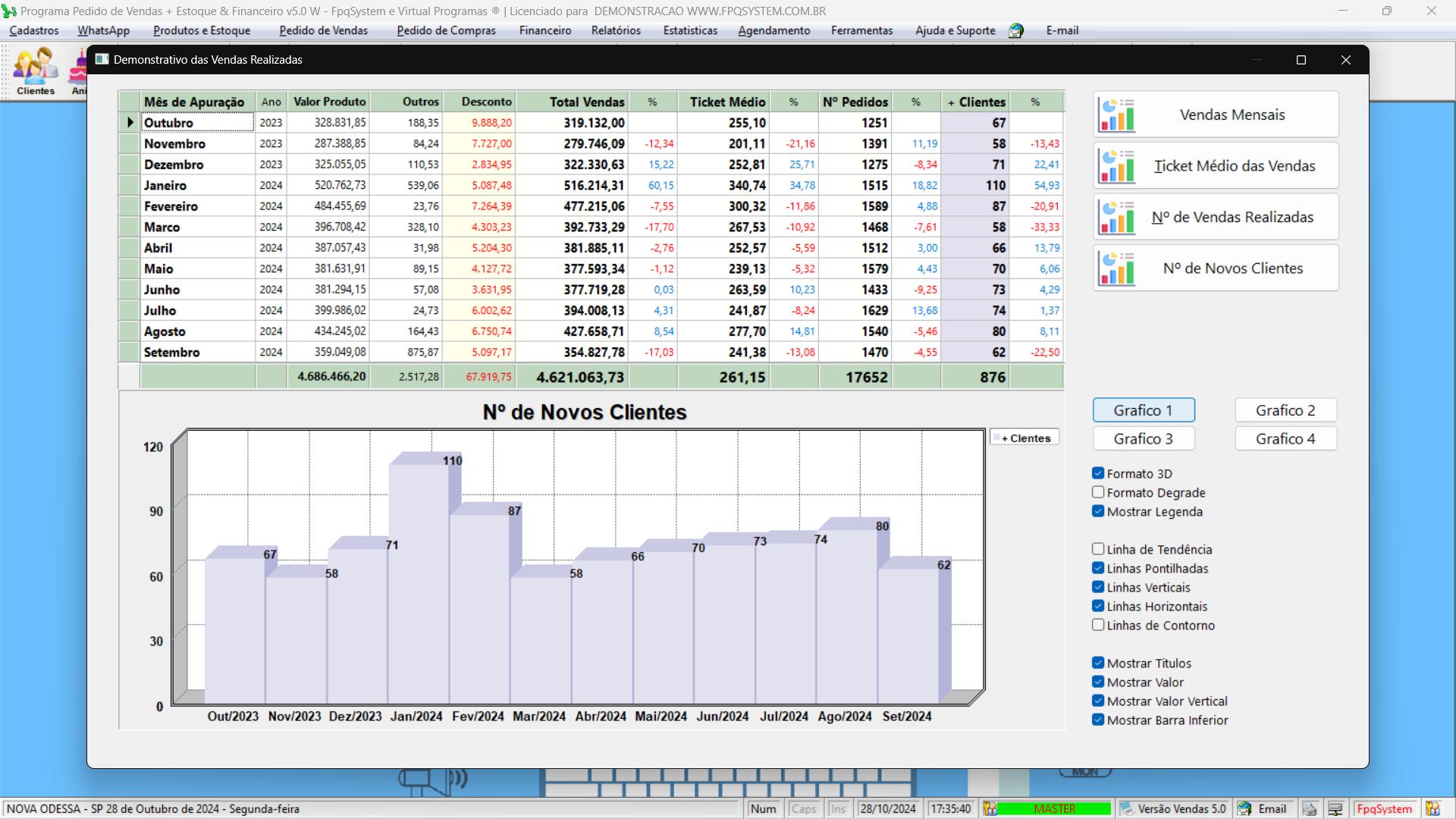This screenshot has width=1456, height=819.
Task: Click Nº de Vendas Realizadas button
Action: pos(1216,217)
